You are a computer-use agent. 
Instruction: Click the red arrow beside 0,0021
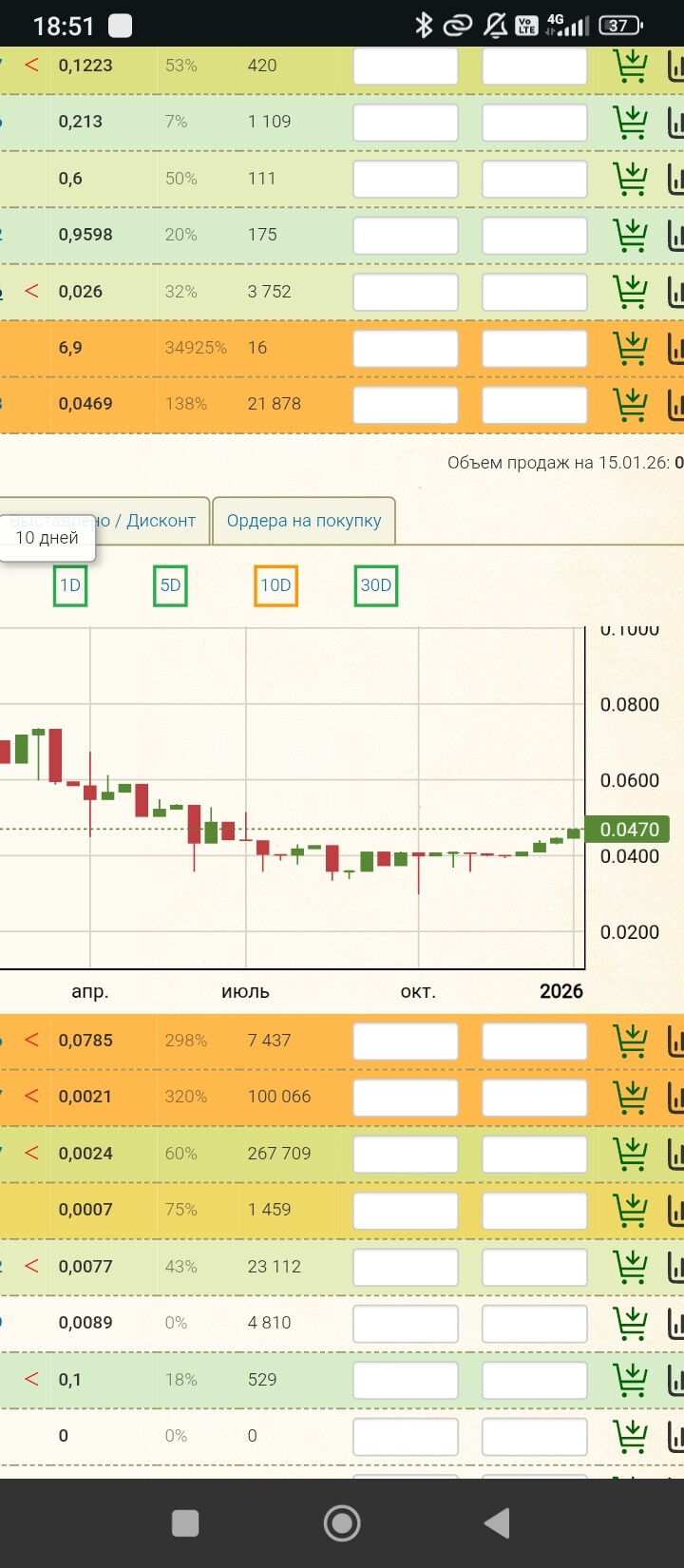31,1096
